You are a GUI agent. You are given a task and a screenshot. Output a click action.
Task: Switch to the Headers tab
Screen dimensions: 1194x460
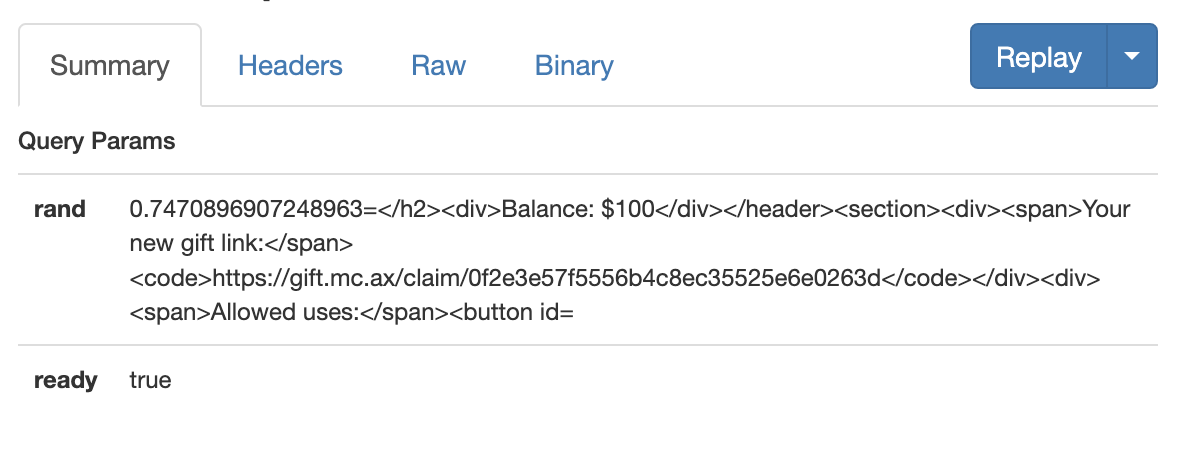290,65
